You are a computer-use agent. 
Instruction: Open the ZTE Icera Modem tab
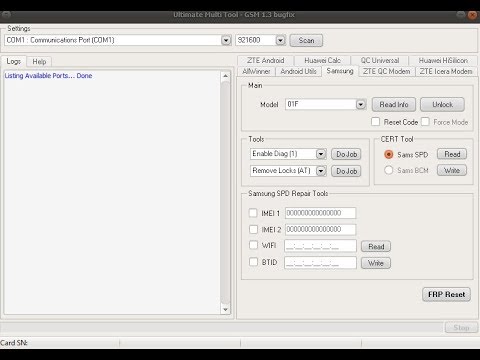[x=446, y=71]
